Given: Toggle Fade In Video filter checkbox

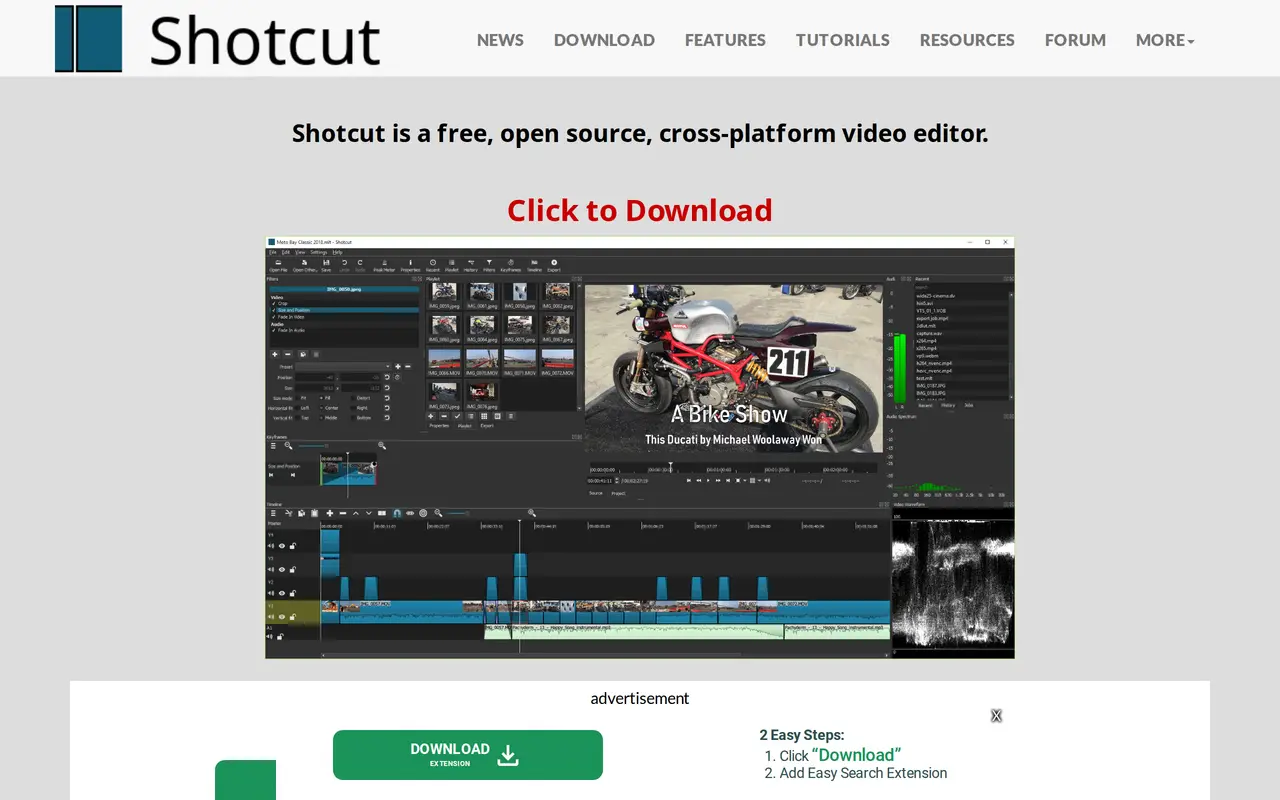Looking at the screenshot, I should tap(273, 317).
